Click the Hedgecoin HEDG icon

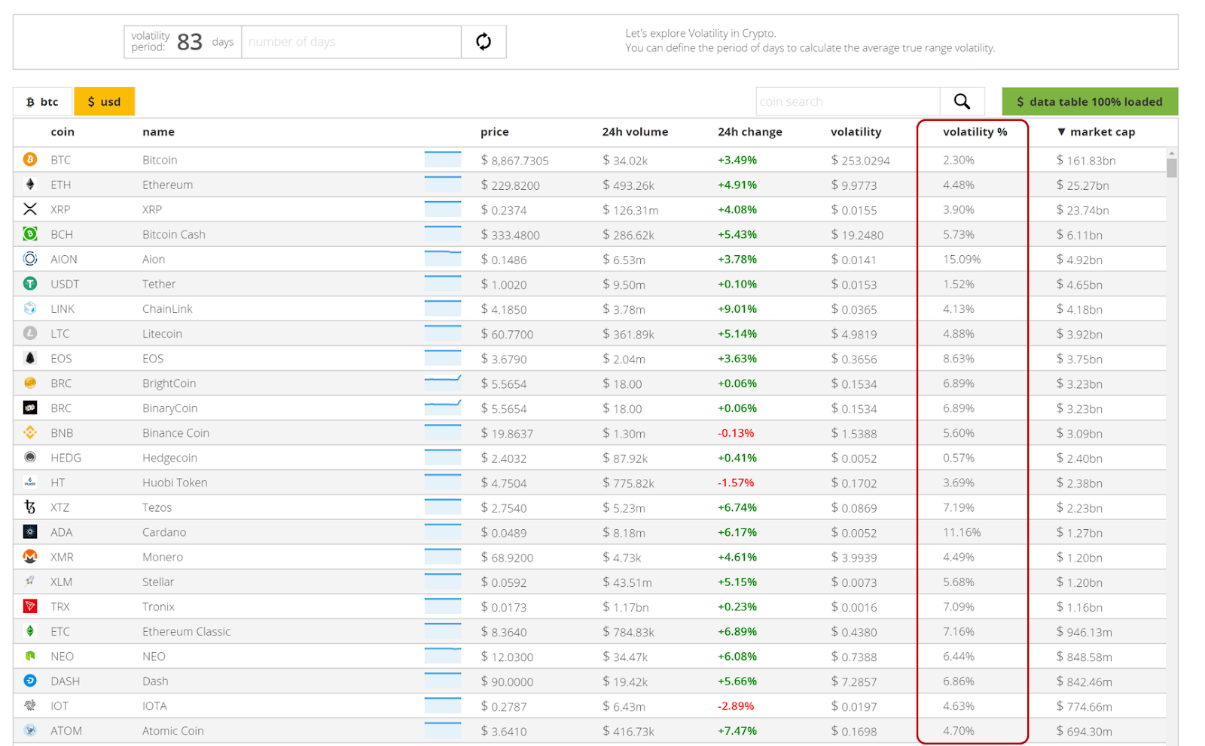coord(30,458)
